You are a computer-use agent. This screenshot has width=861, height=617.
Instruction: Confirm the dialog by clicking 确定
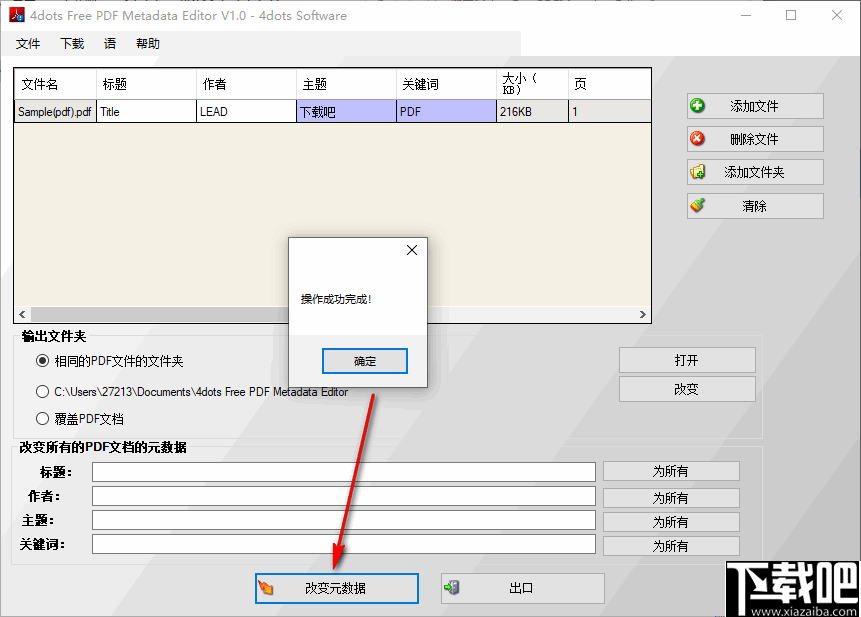click(364, 361)
